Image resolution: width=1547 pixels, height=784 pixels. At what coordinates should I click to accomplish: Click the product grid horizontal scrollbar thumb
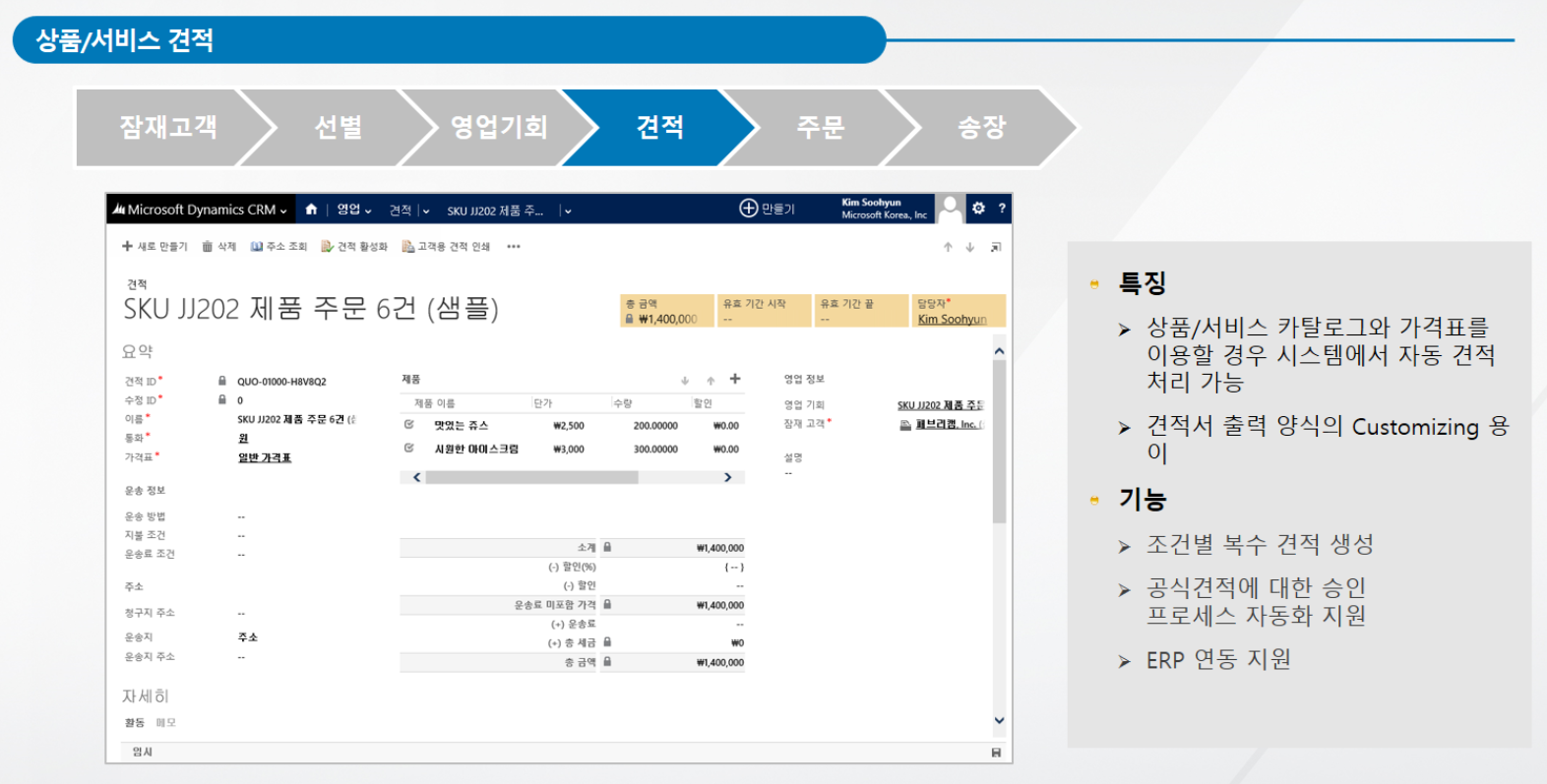point(532,477)
